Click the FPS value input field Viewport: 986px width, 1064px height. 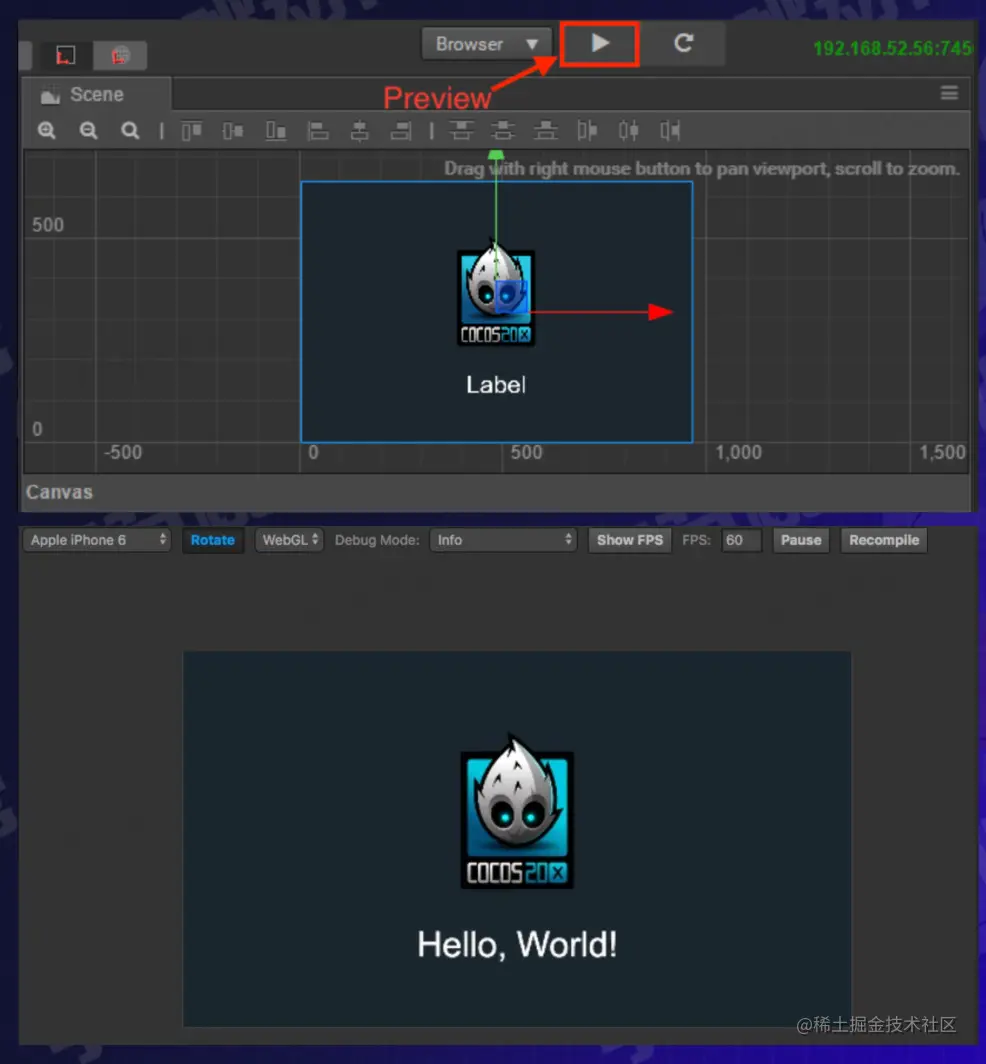click(x=740, y=540)
